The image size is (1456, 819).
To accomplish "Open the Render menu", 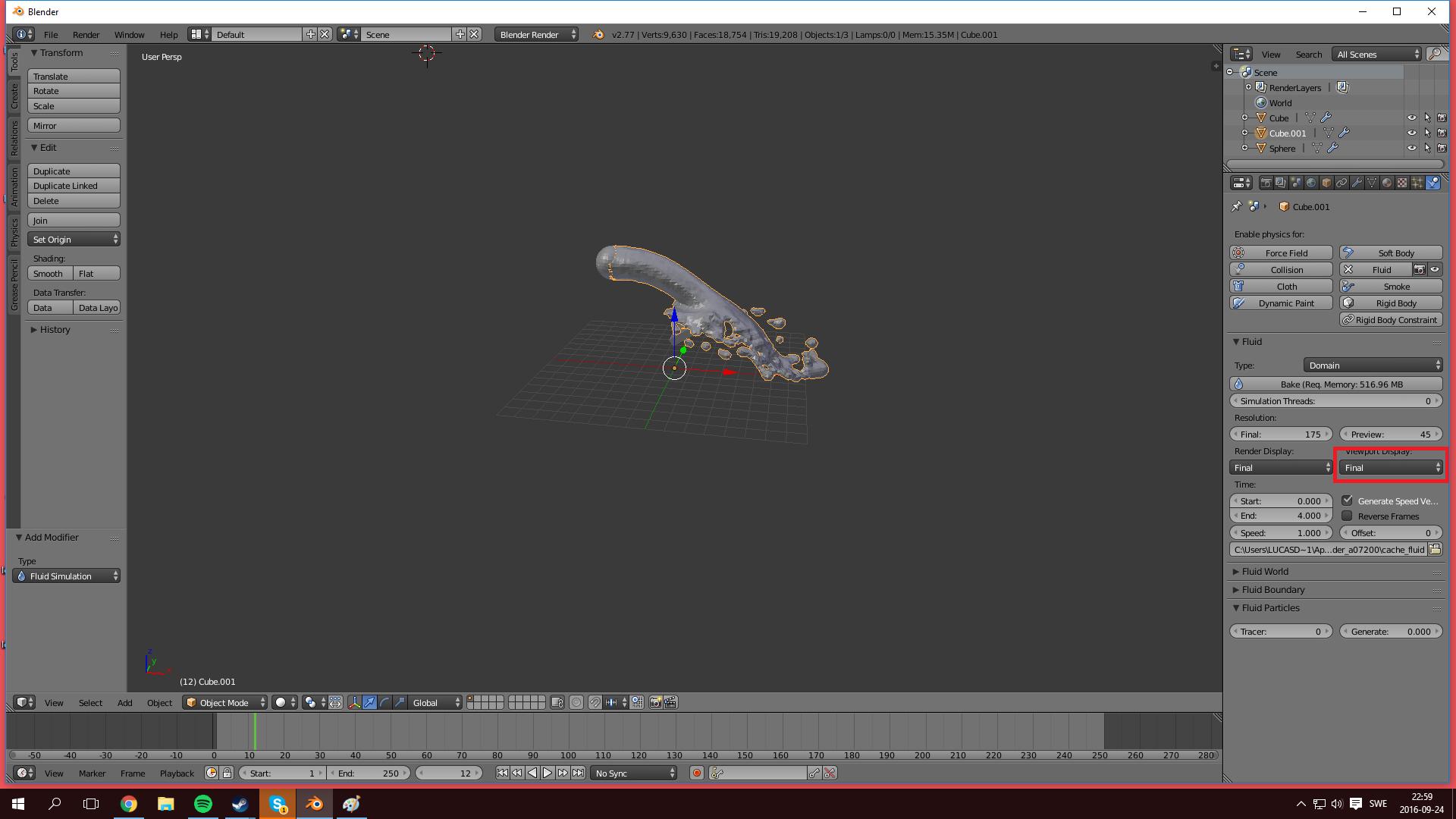I will tap(86, 35).
